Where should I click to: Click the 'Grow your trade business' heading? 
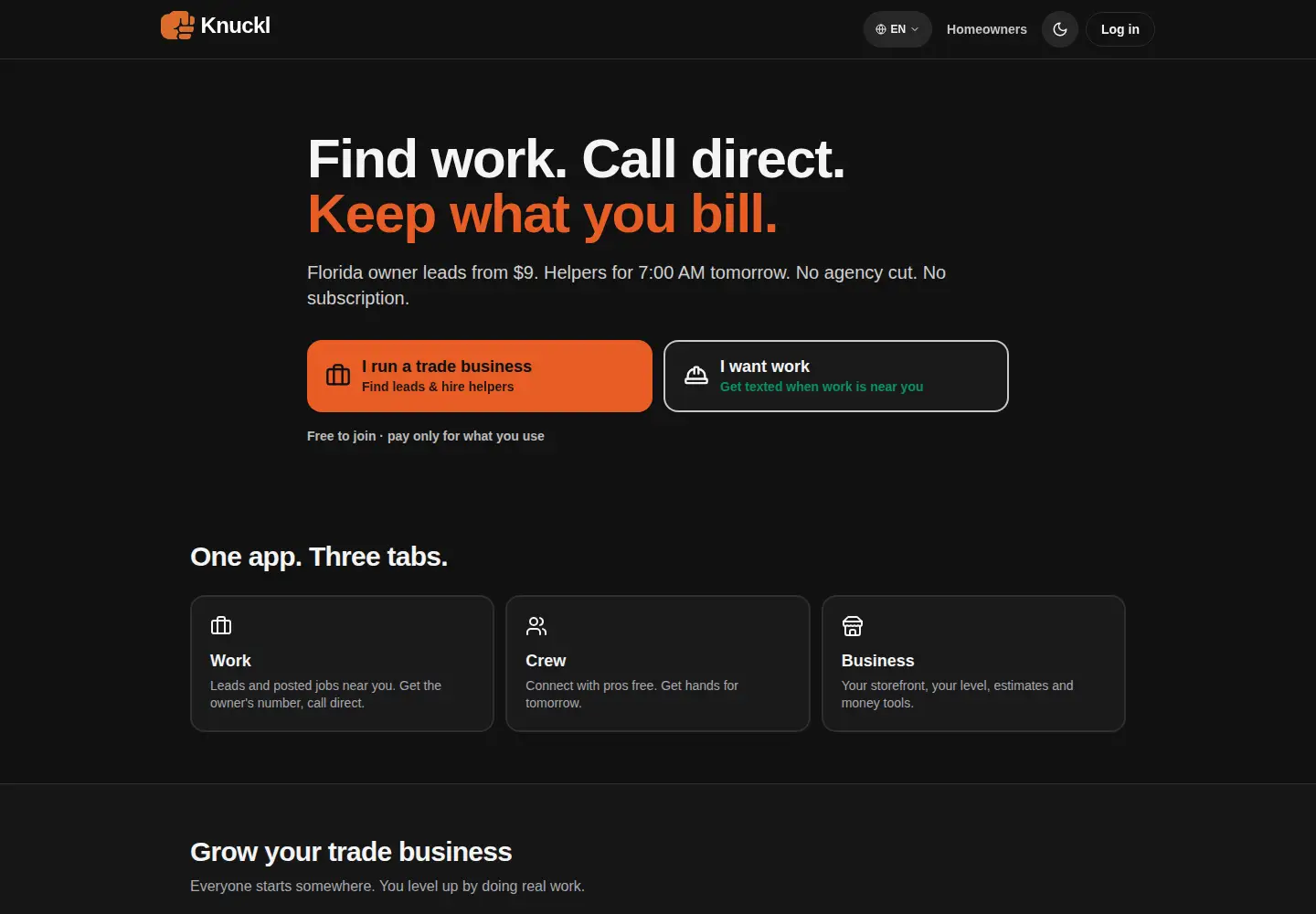point(351,852)
